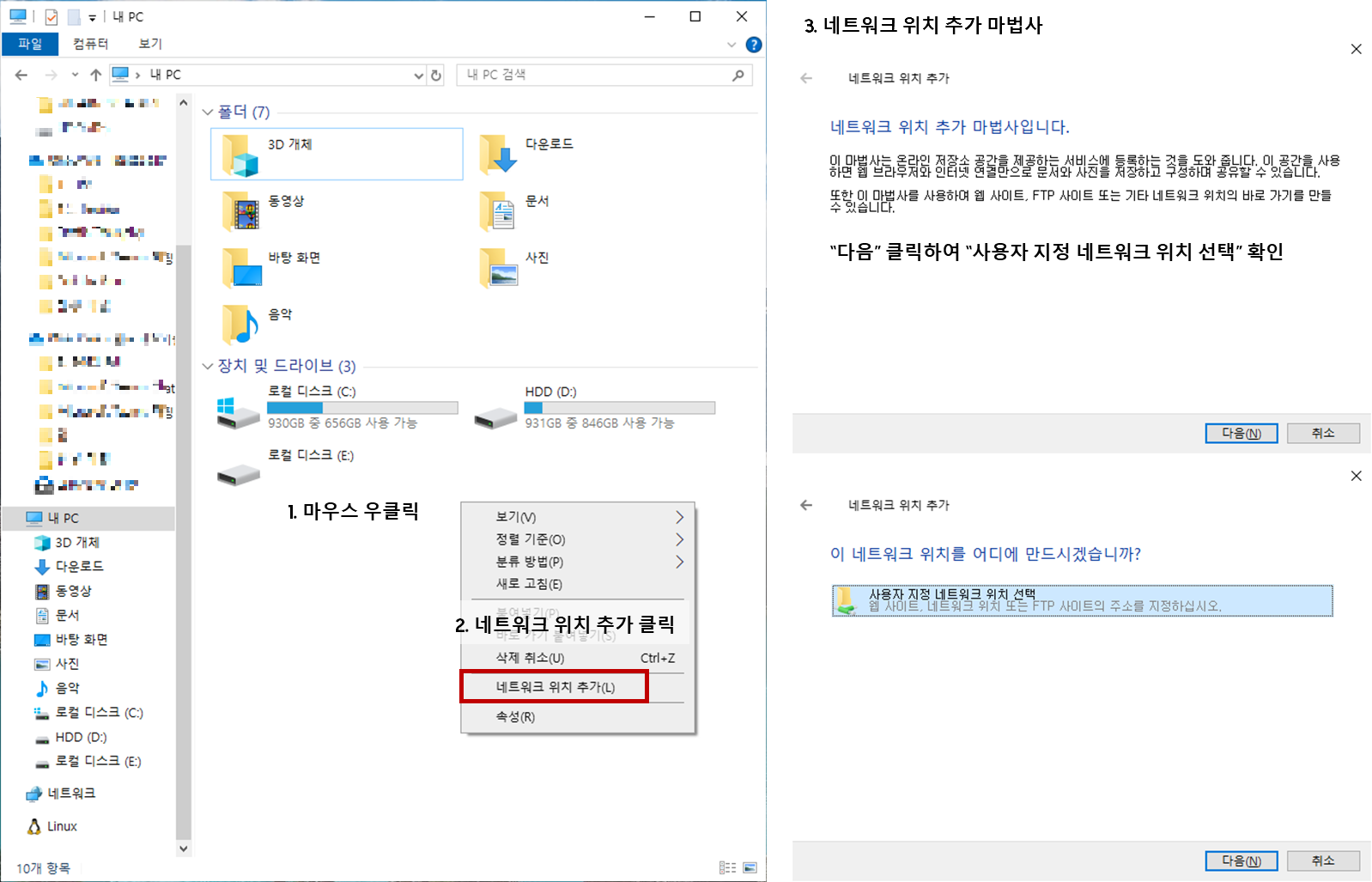Select 로컬 디스크 (C:) in navigation tree
1372x882 pixels.
point(99,713)
